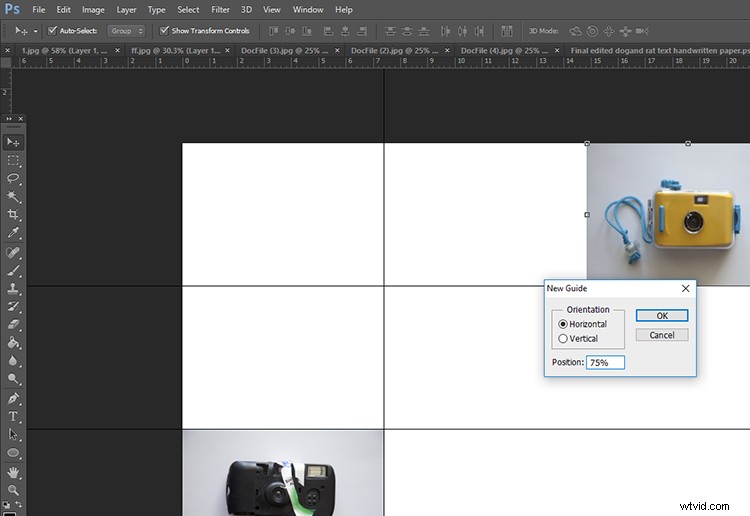Select the Move tool in toolbox
Viewport: 750px width, 516px height.
tap(13, 142)
